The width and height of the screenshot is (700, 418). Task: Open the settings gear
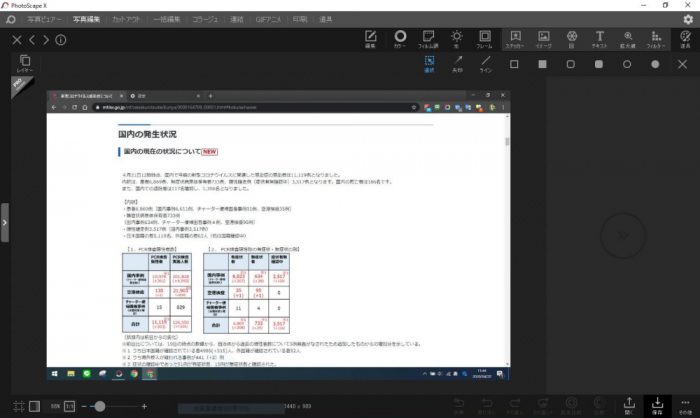point(688,19)
